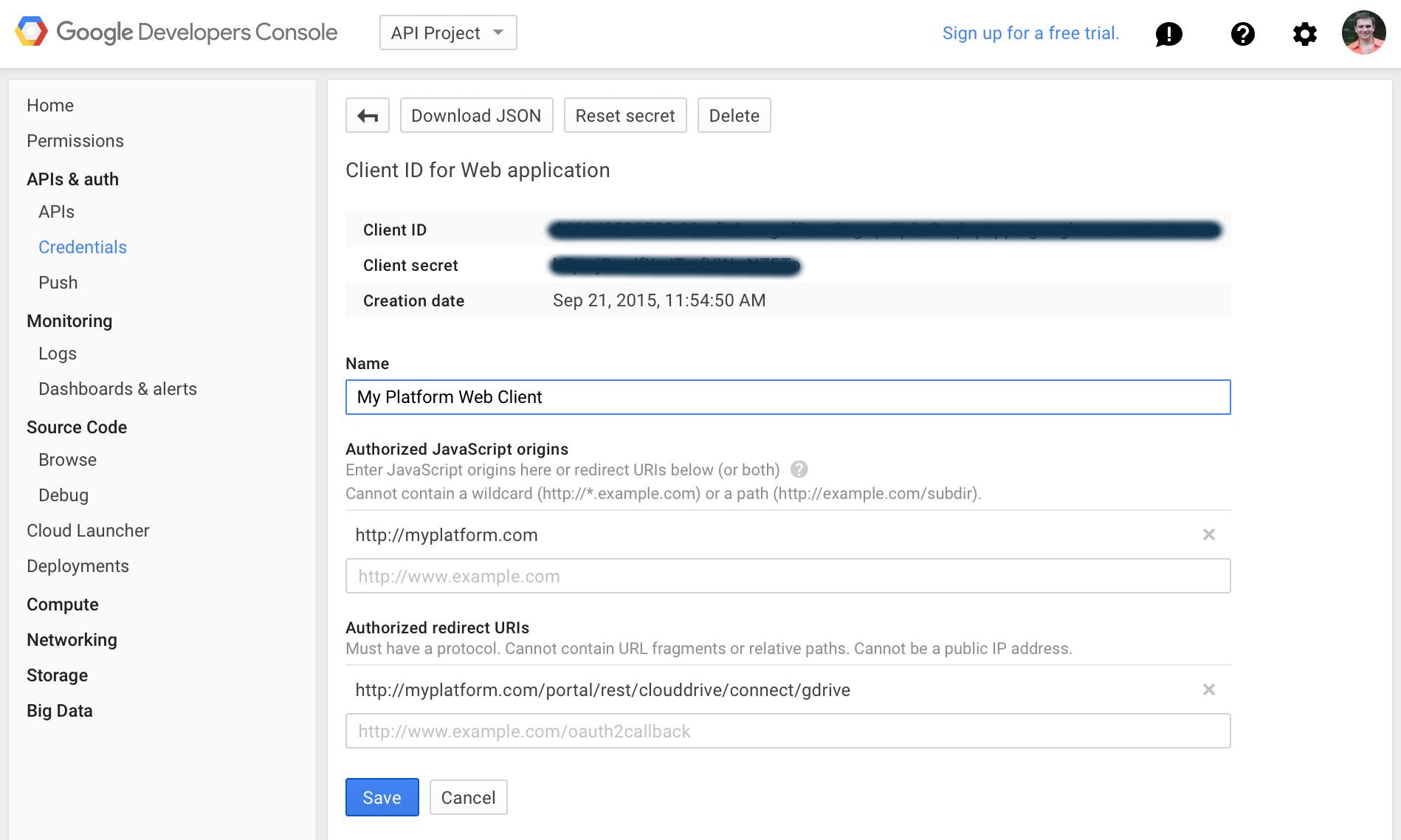This screenshot has height=840, width=1401.
Task: Open the help question mark icon
Action: click(1243, 34)
